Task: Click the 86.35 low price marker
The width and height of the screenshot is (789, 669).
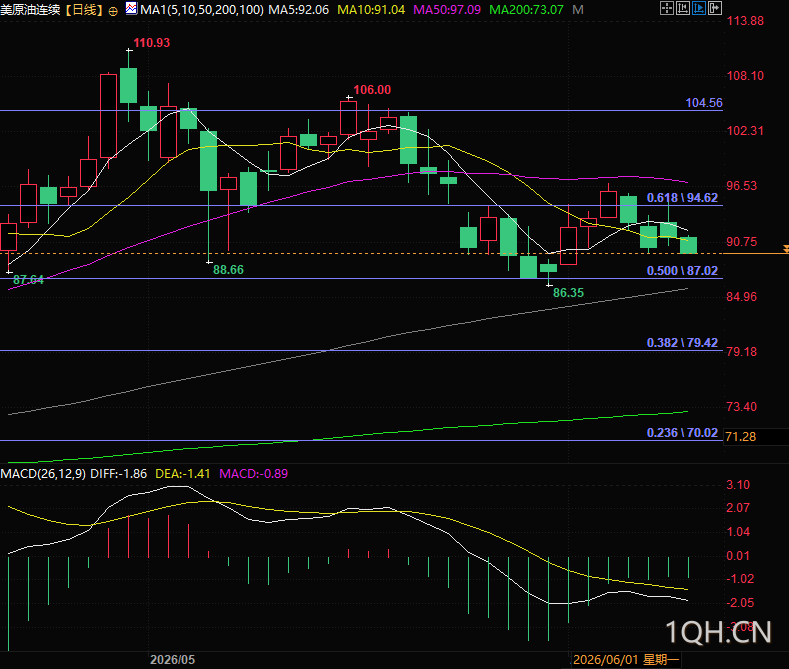Action: 568,293
